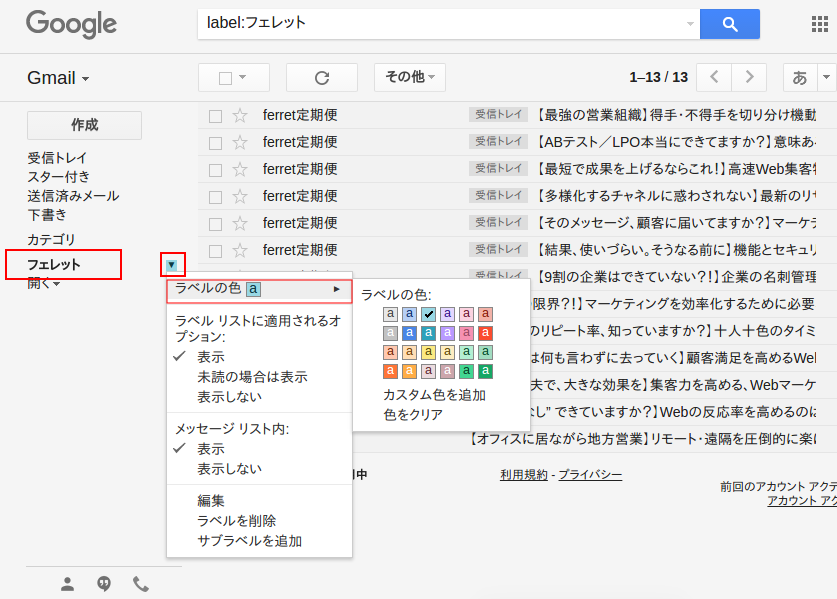This screenshot has width=837, height=599.
Task: Tick checkbox for ABテスト／LPO message
Action: coord(216,144)
